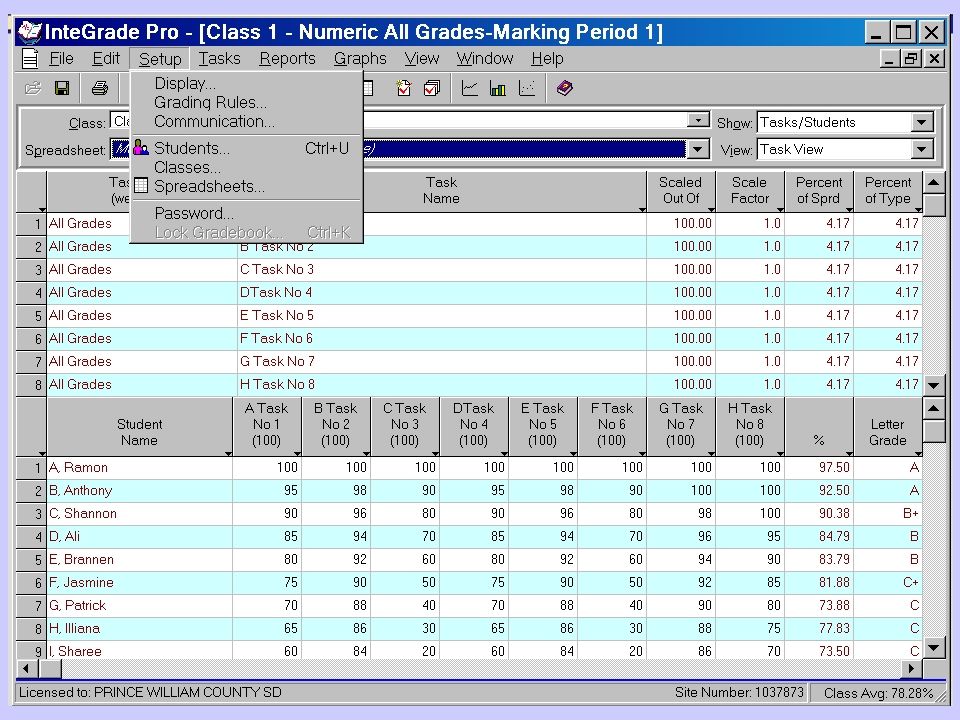Click student grid scrollbar down arrow
This screenshot has height=720, width=960.
(934, 648)
